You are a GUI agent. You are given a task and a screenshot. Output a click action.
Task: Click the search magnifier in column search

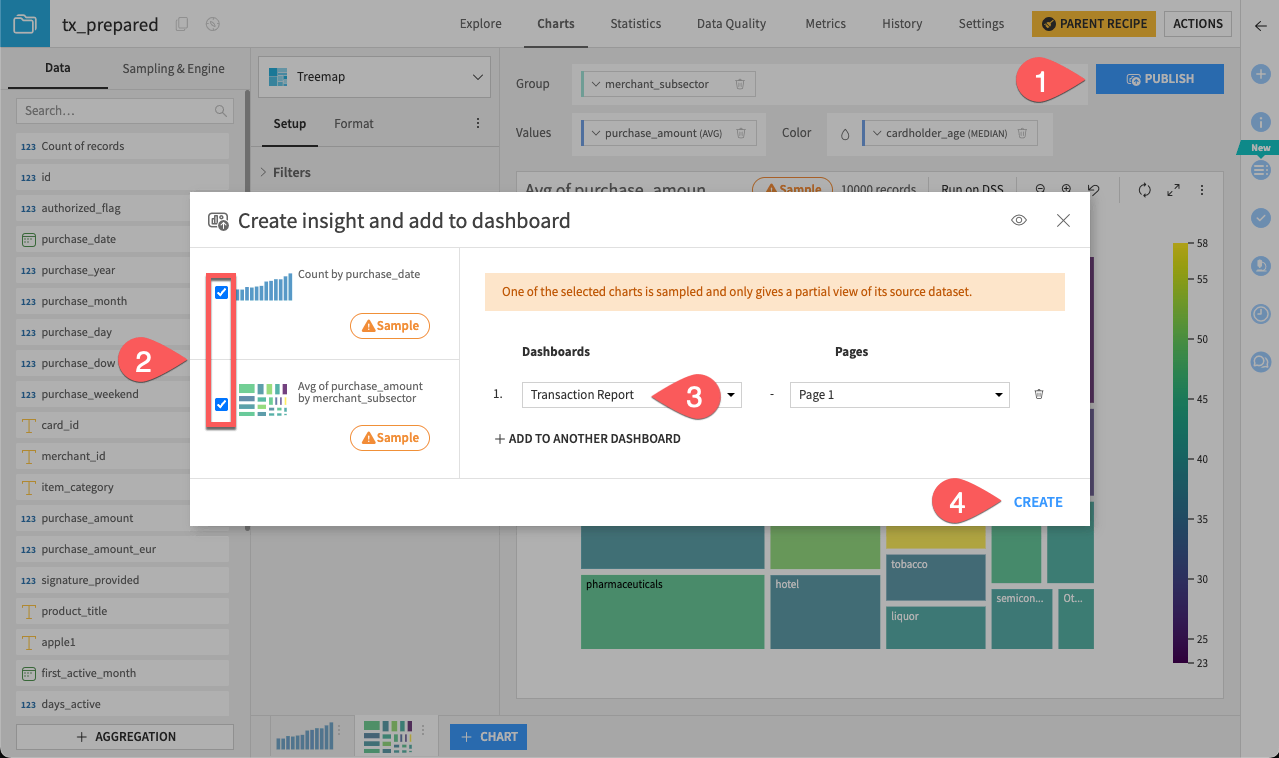[221, 111]
